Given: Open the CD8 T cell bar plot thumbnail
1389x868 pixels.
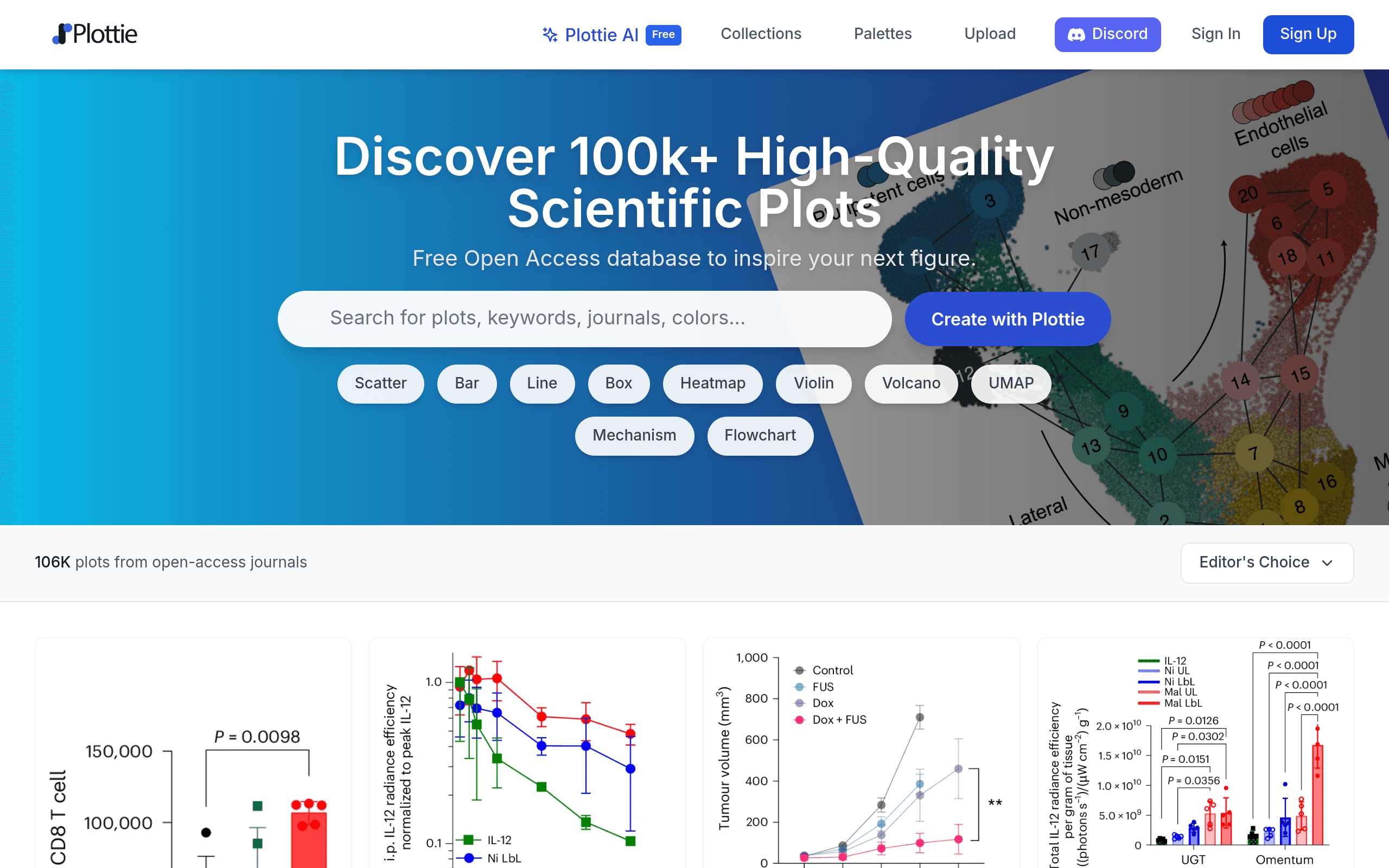Looking at the screenshot, I should tap(193, 752).
